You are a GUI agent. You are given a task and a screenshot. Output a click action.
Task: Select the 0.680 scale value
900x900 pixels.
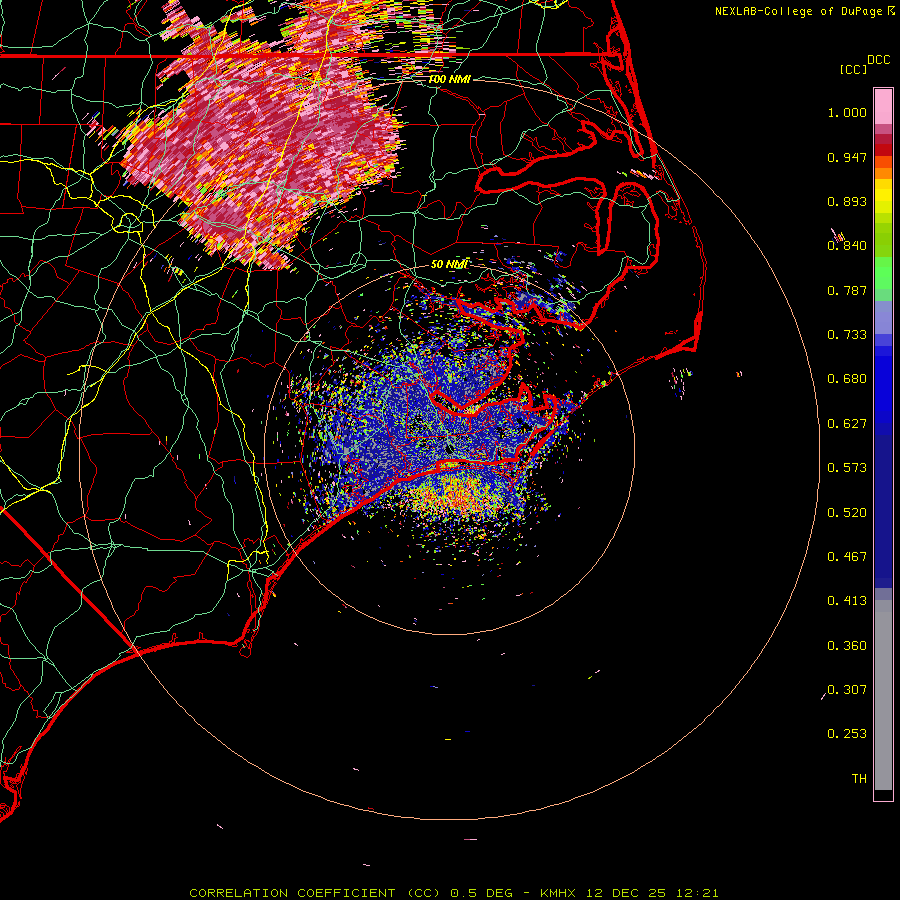(847, 379)
